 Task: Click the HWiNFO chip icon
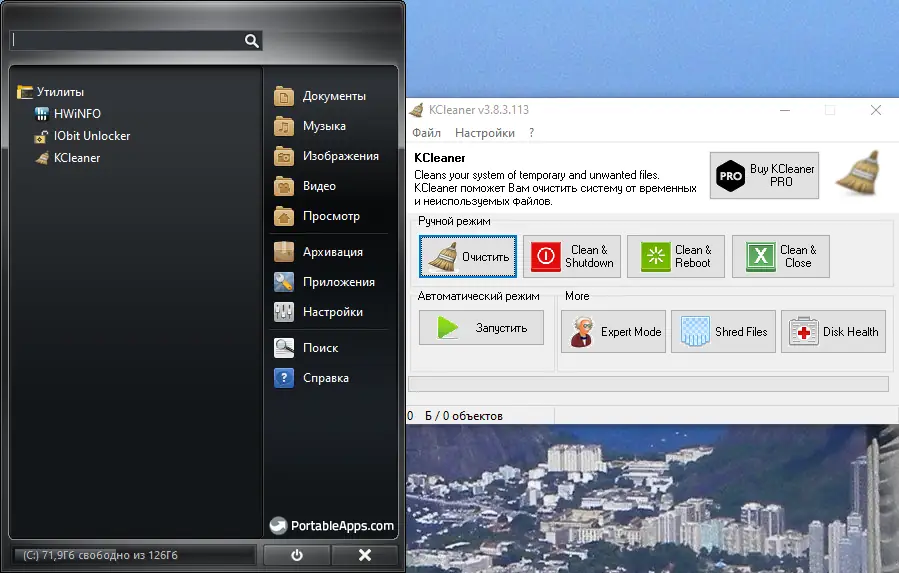(x=41, y=114)
